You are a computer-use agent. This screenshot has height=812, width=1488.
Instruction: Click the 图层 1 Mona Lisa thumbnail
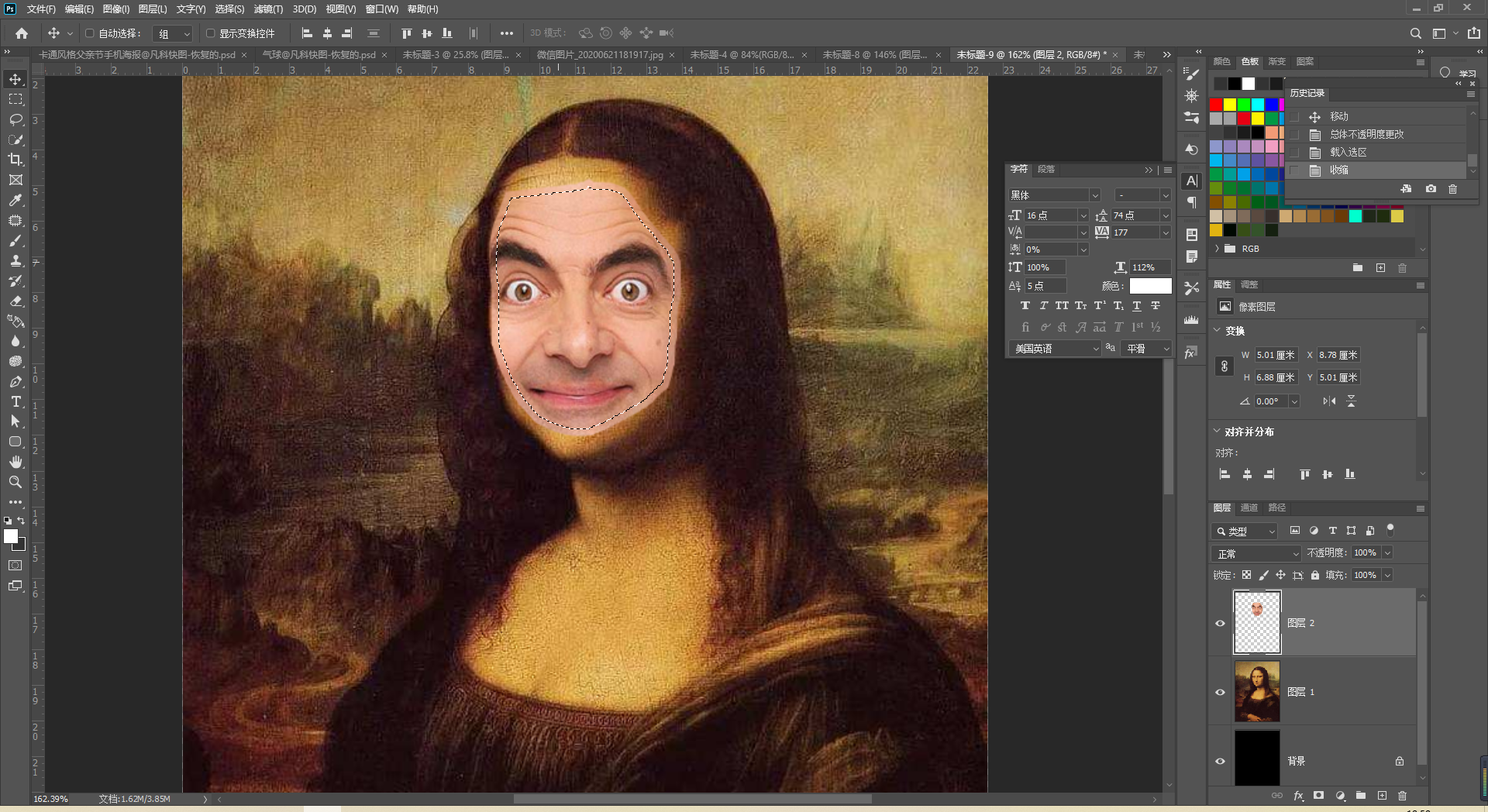tap(1257, 692)
